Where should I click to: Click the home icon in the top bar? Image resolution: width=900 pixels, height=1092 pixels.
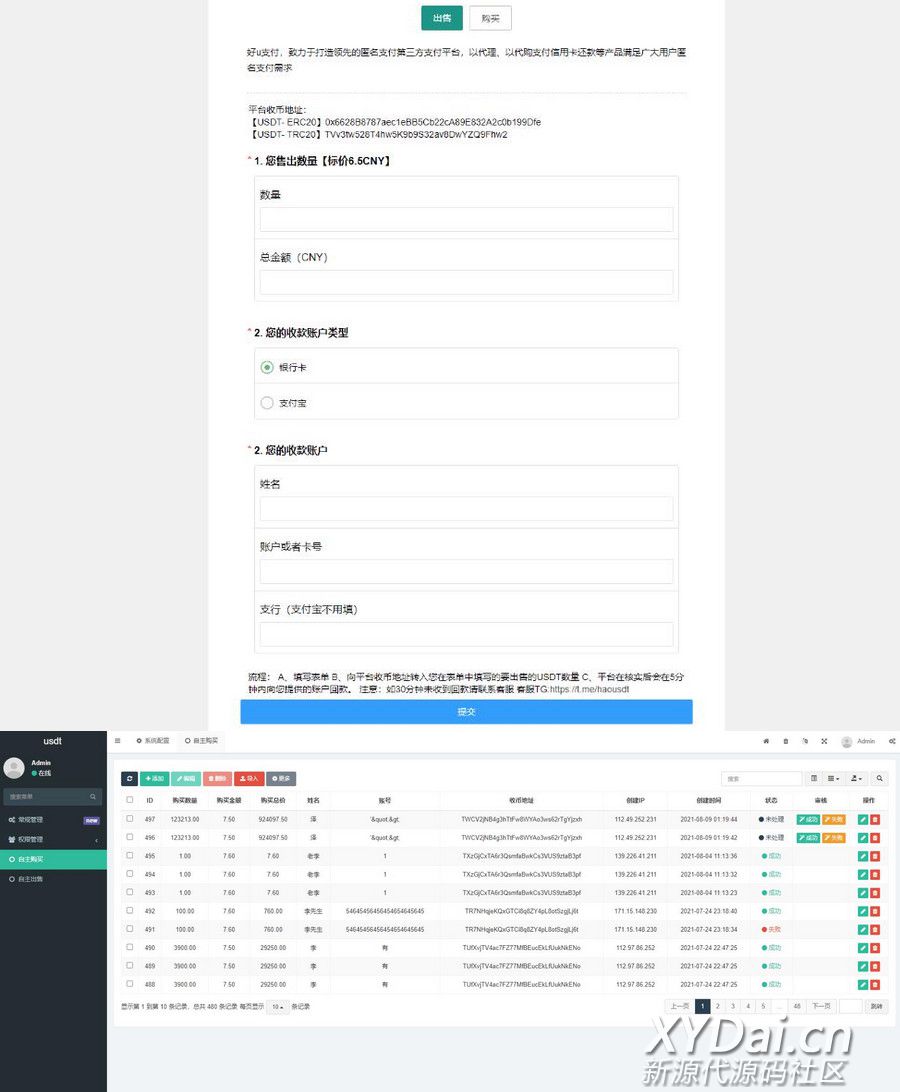click(766, 741)
